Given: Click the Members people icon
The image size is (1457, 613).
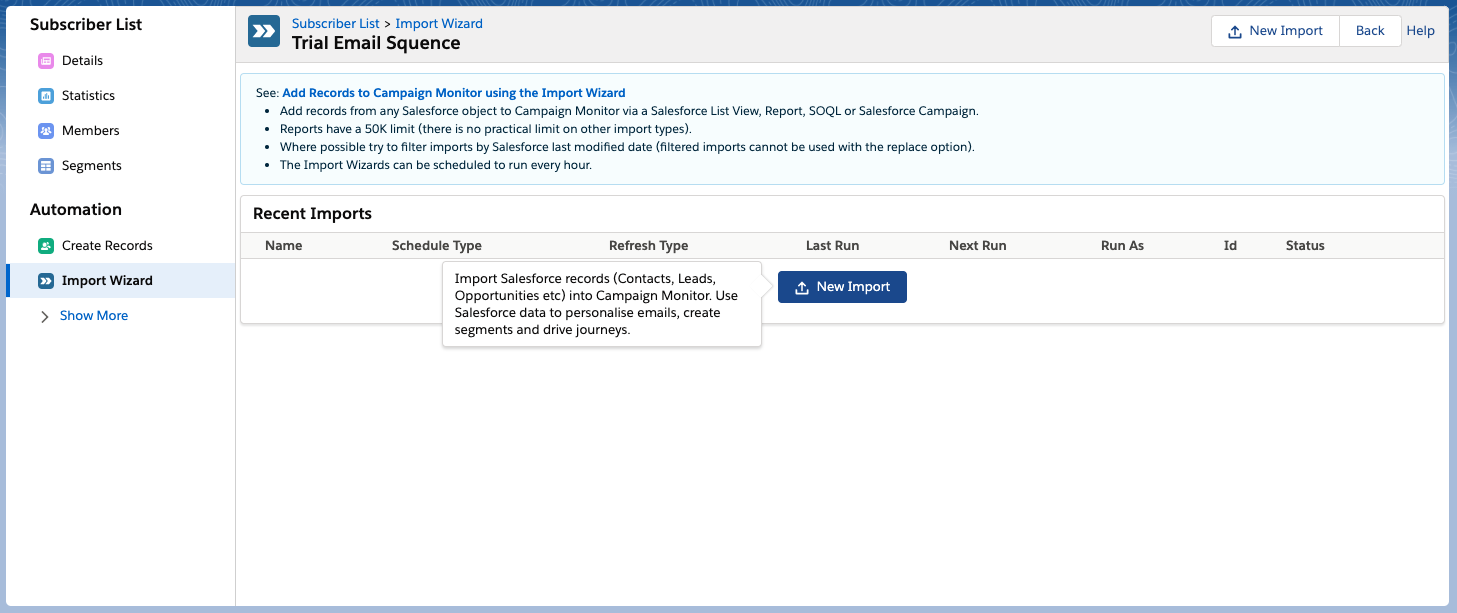Looking at the screenshot, I should [45, 131].
